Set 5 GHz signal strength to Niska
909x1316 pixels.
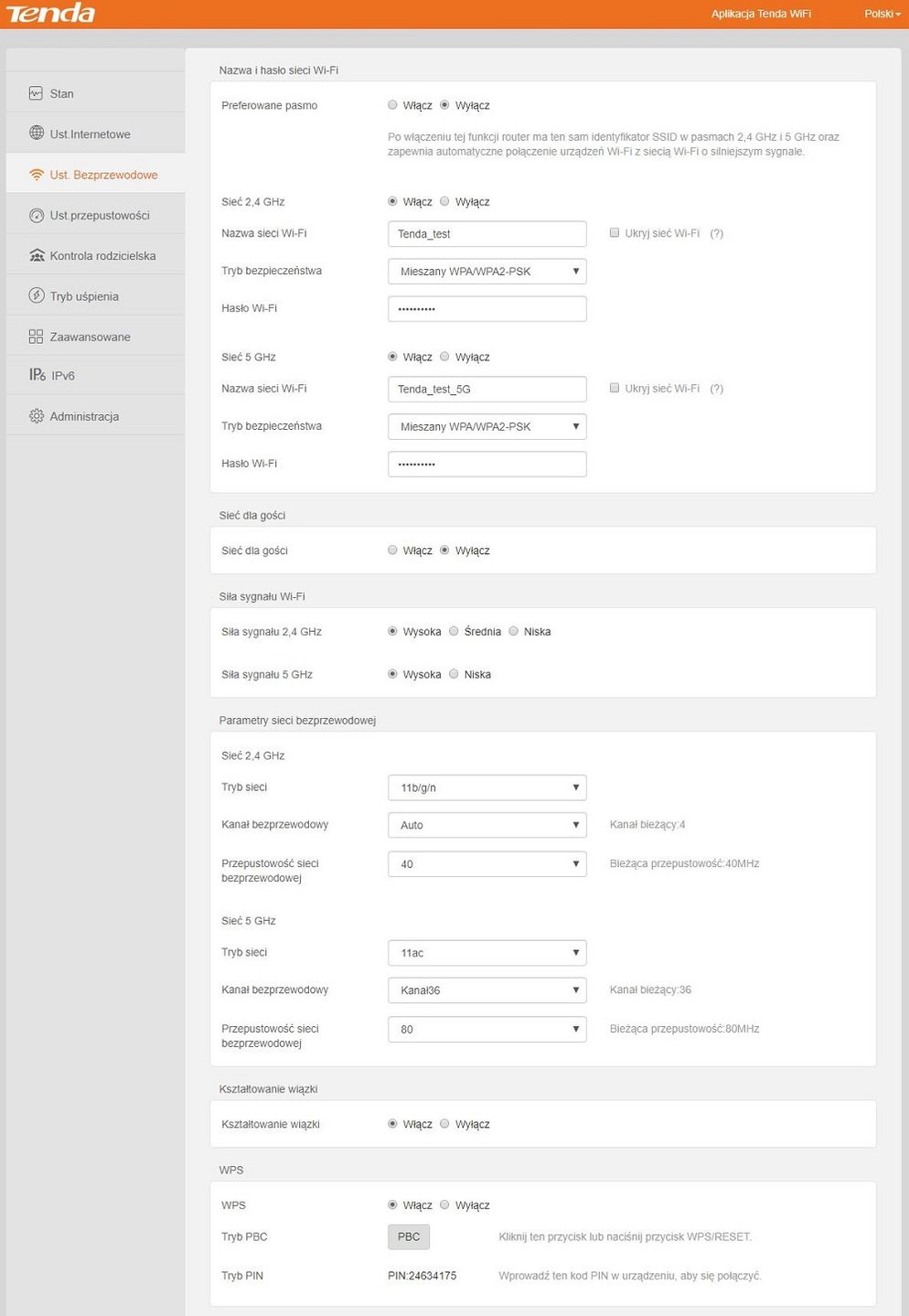pyautogui.click(x=454, y=674)
